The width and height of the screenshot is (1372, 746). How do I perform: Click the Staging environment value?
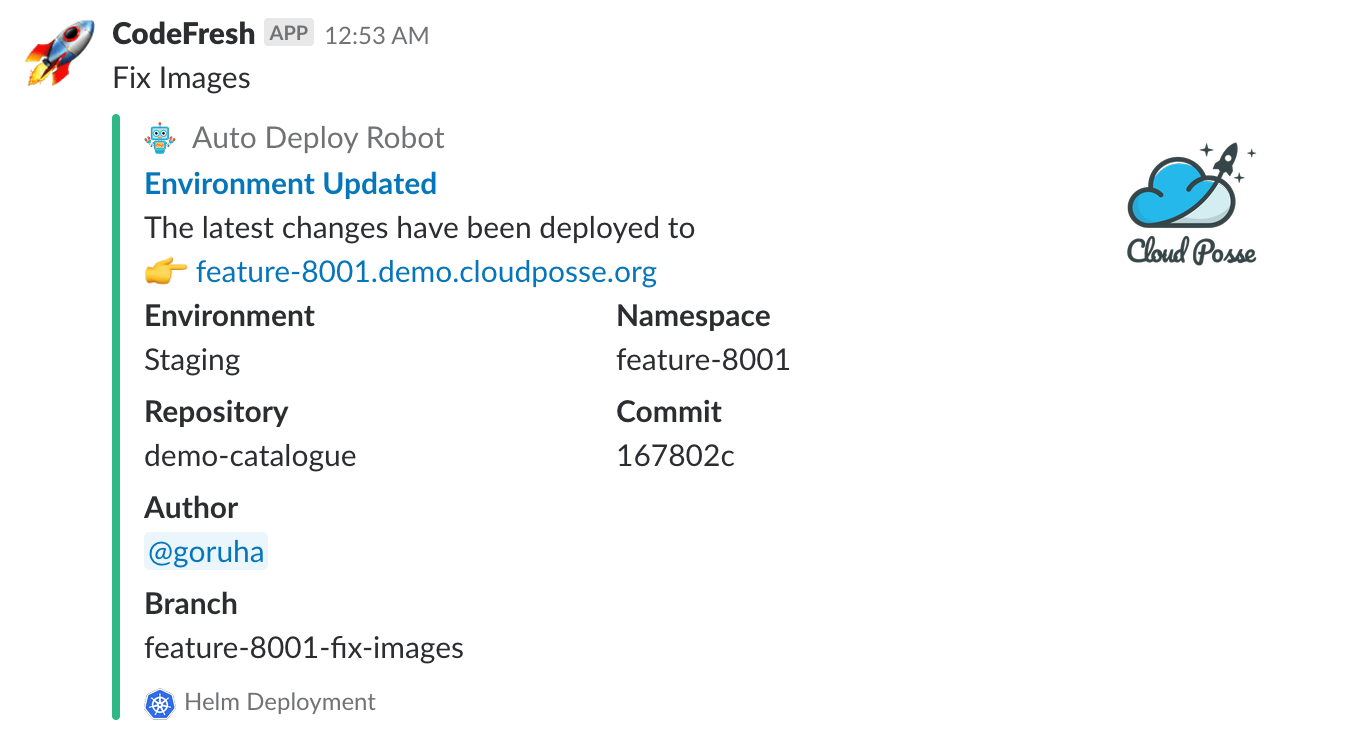coord(193,360)
